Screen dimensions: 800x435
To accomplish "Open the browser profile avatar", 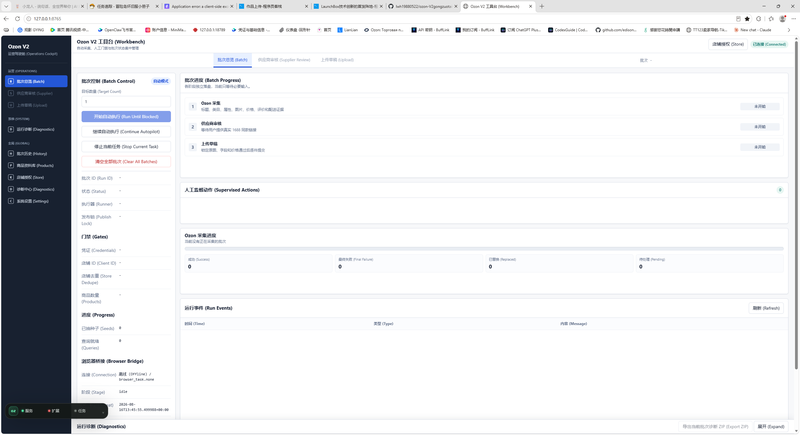I will tap(783, 18).
